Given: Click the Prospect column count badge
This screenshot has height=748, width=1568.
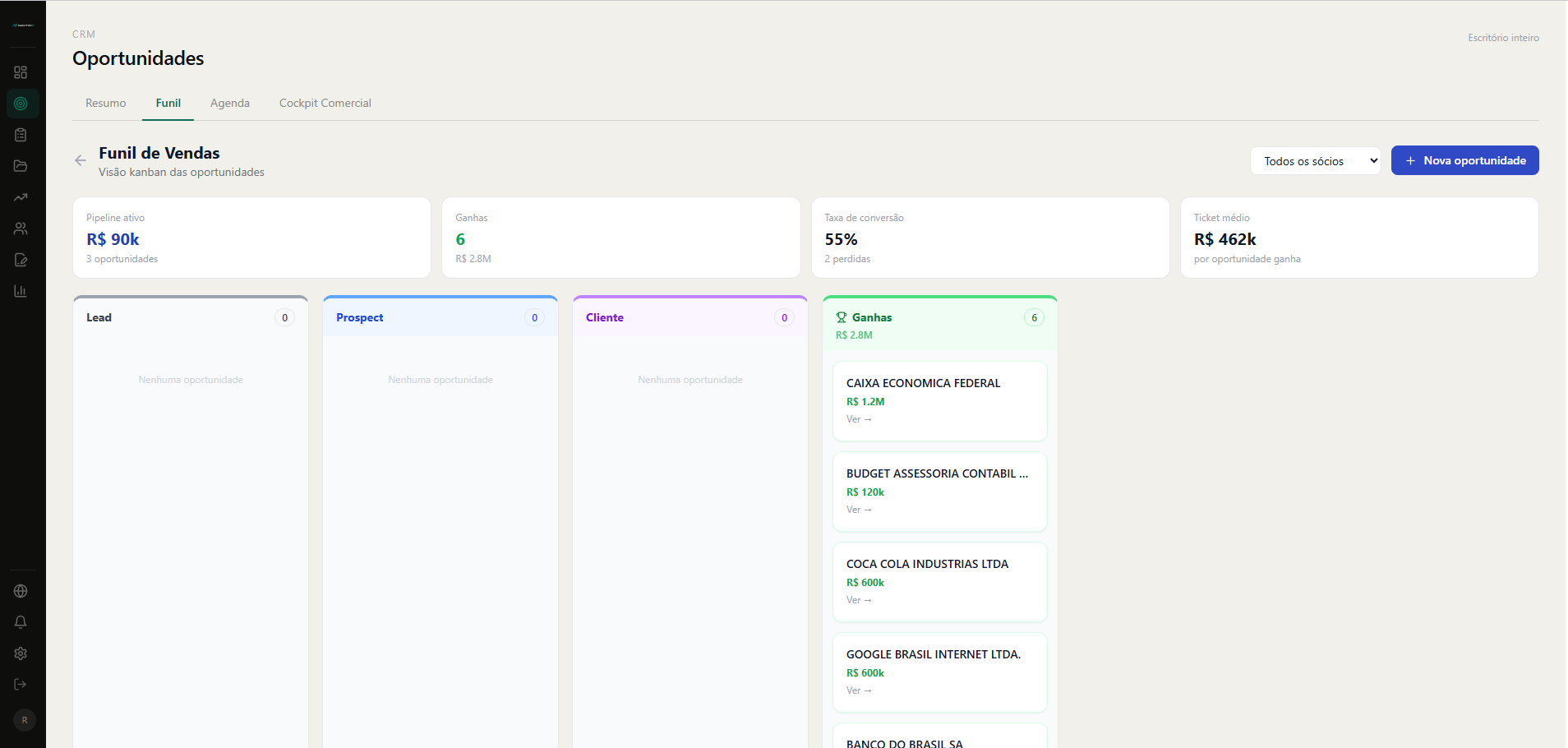Looking at the screenshot, I should pos(534,317).
